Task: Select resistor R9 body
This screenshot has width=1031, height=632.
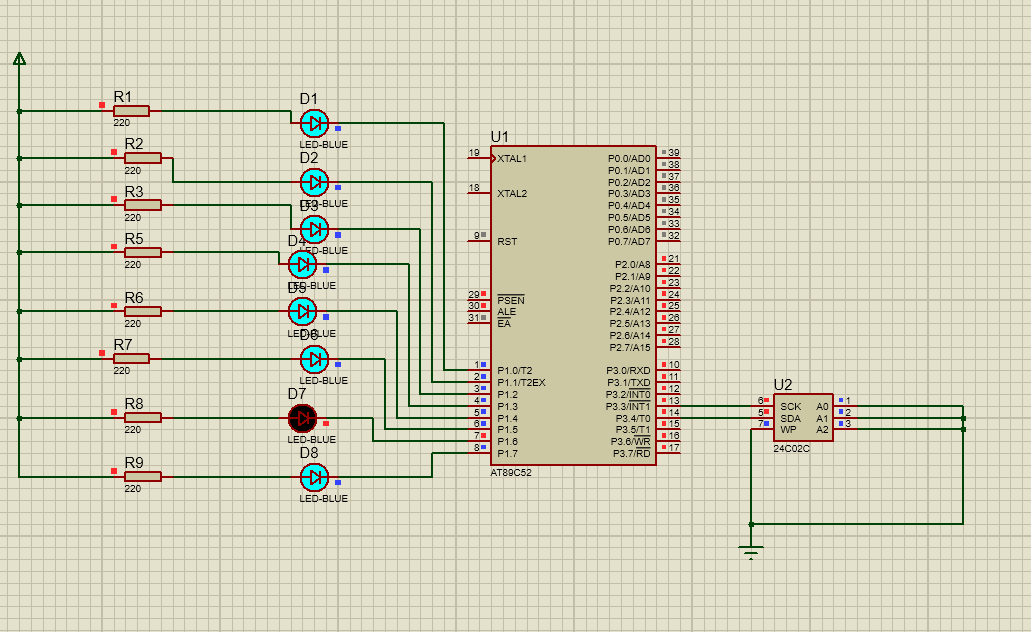Action: coord(143,477)
